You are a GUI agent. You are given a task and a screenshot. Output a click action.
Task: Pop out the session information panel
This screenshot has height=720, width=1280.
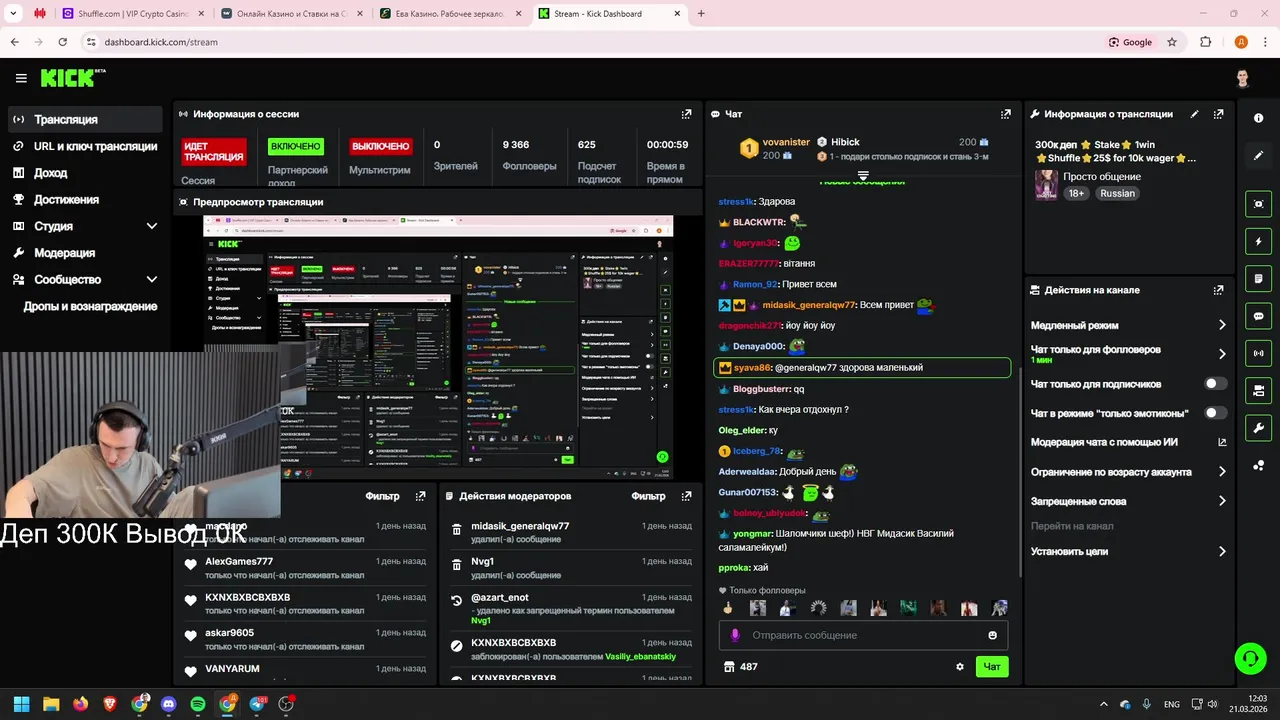pyautogui.click(x=686, y=114)
